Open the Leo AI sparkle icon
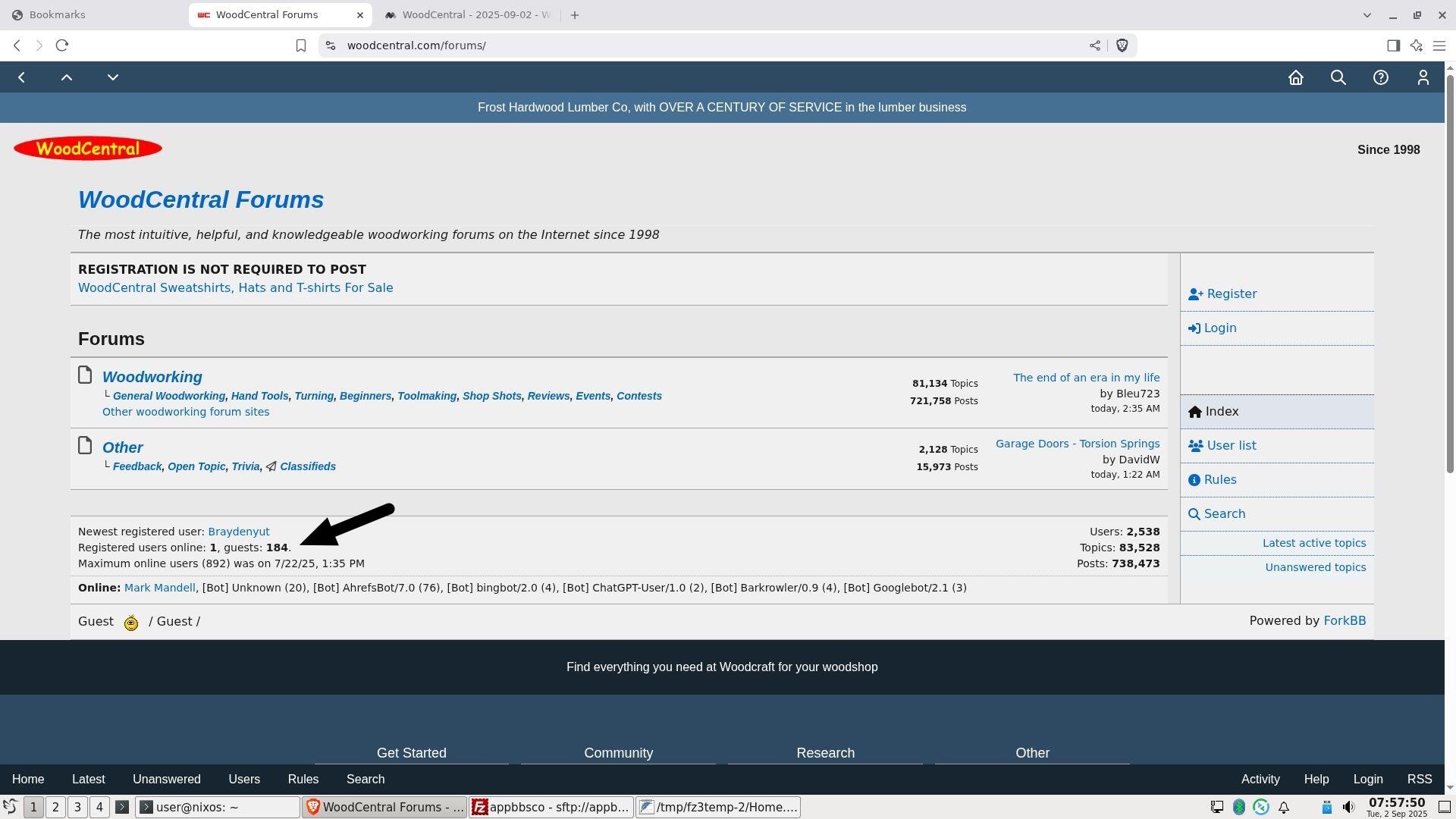 tap(1416, 45)
